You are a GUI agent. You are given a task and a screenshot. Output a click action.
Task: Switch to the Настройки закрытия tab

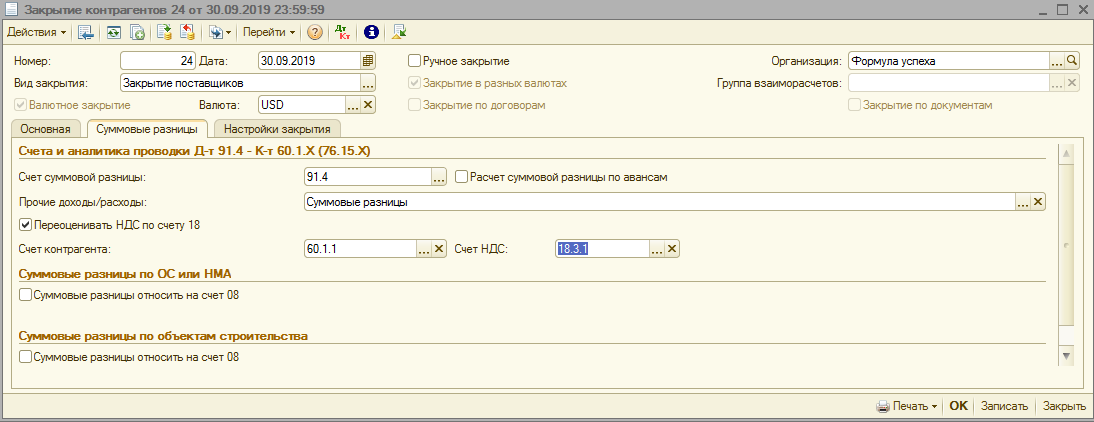277,129
